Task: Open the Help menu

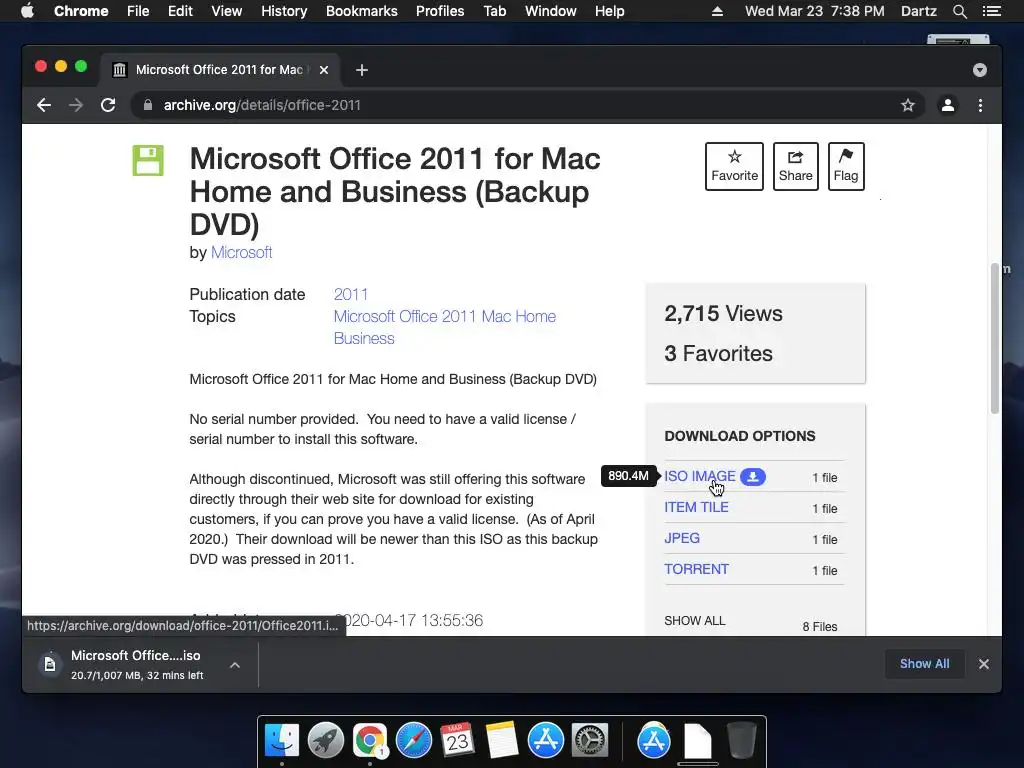Action: coord(609,11)
